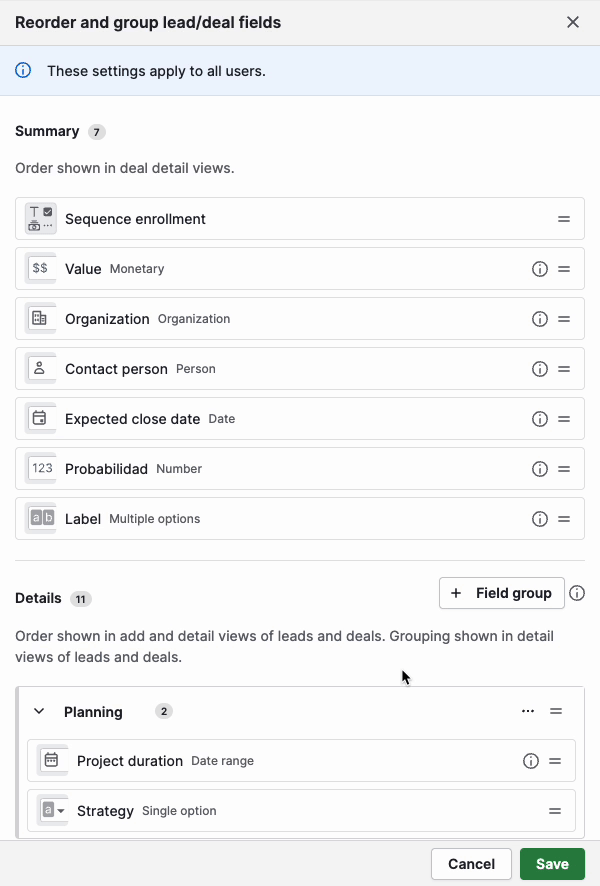Image resolution: width=600 pixels, height=886 pixels.
Task: Close the reorder fields dialog
Action: (x=573, y=22)
